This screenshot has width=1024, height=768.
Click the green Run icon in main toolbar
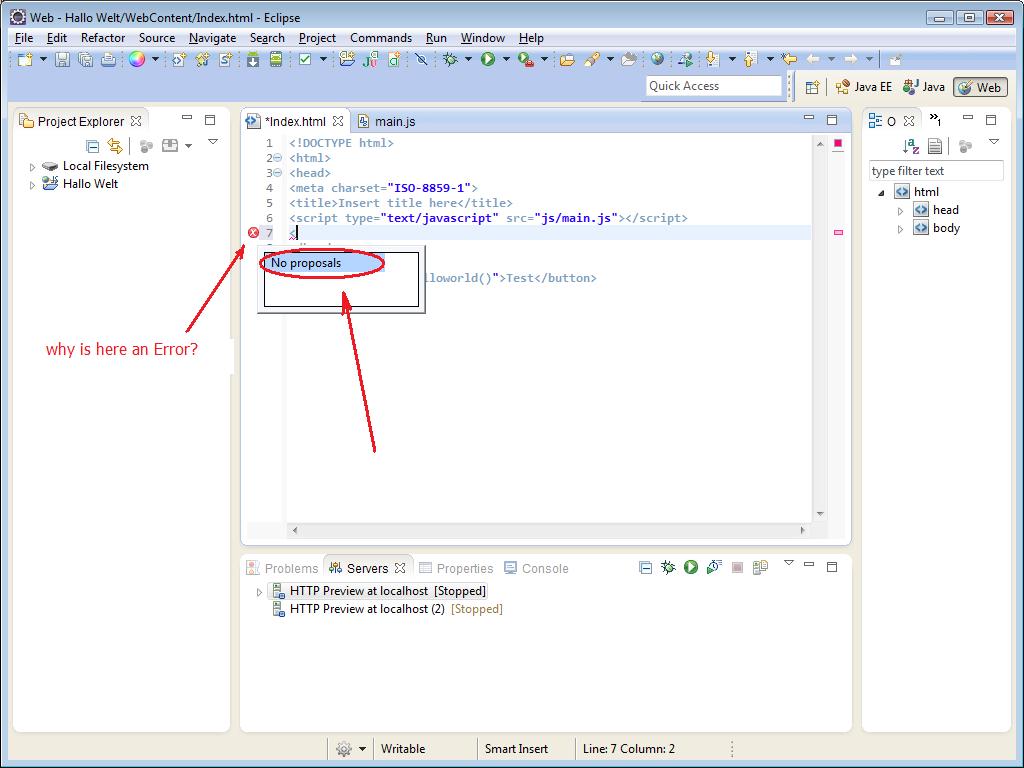click(488, 59)
